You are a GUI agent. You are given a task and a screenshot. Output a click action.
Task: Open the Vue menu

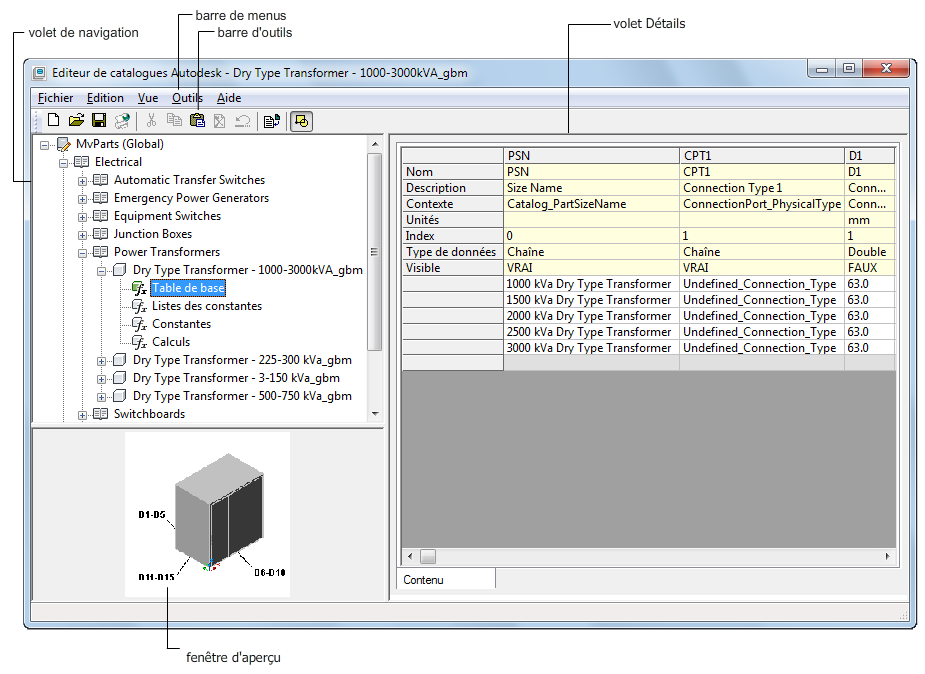tap(148, 98)
